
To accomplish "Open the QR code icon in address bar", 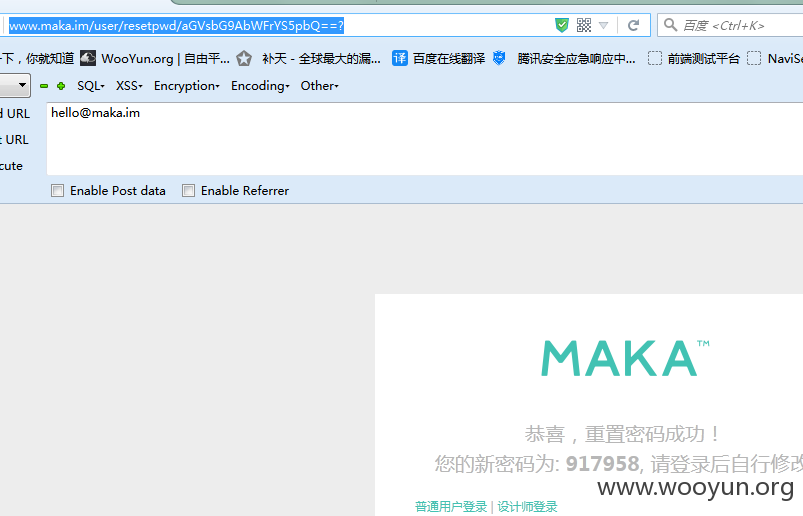I will pyautogui.click(x=584, y=25).
